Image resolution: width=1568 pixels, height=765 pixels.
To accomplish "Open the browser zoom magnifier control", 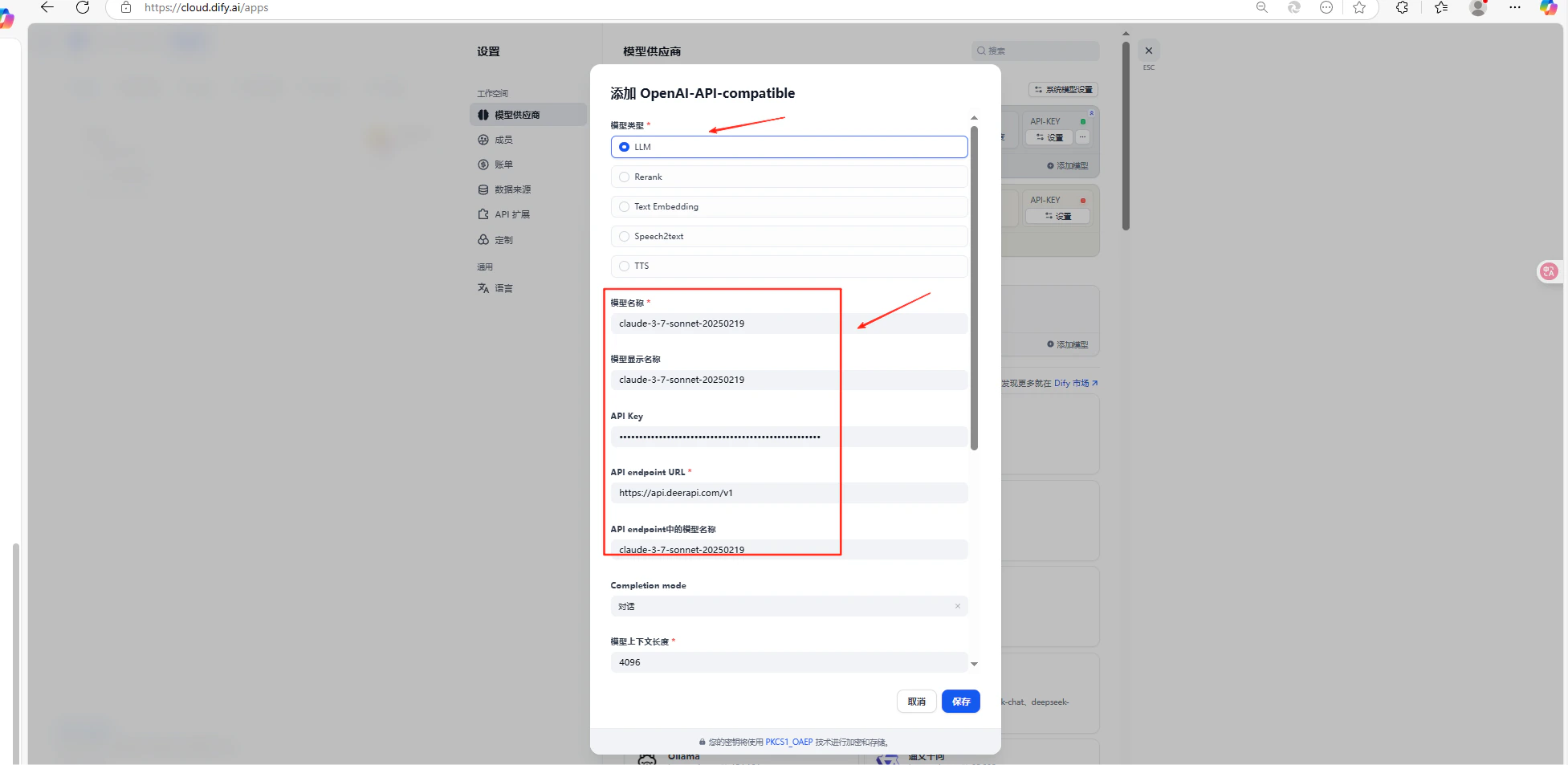I will click(1261, 7).
